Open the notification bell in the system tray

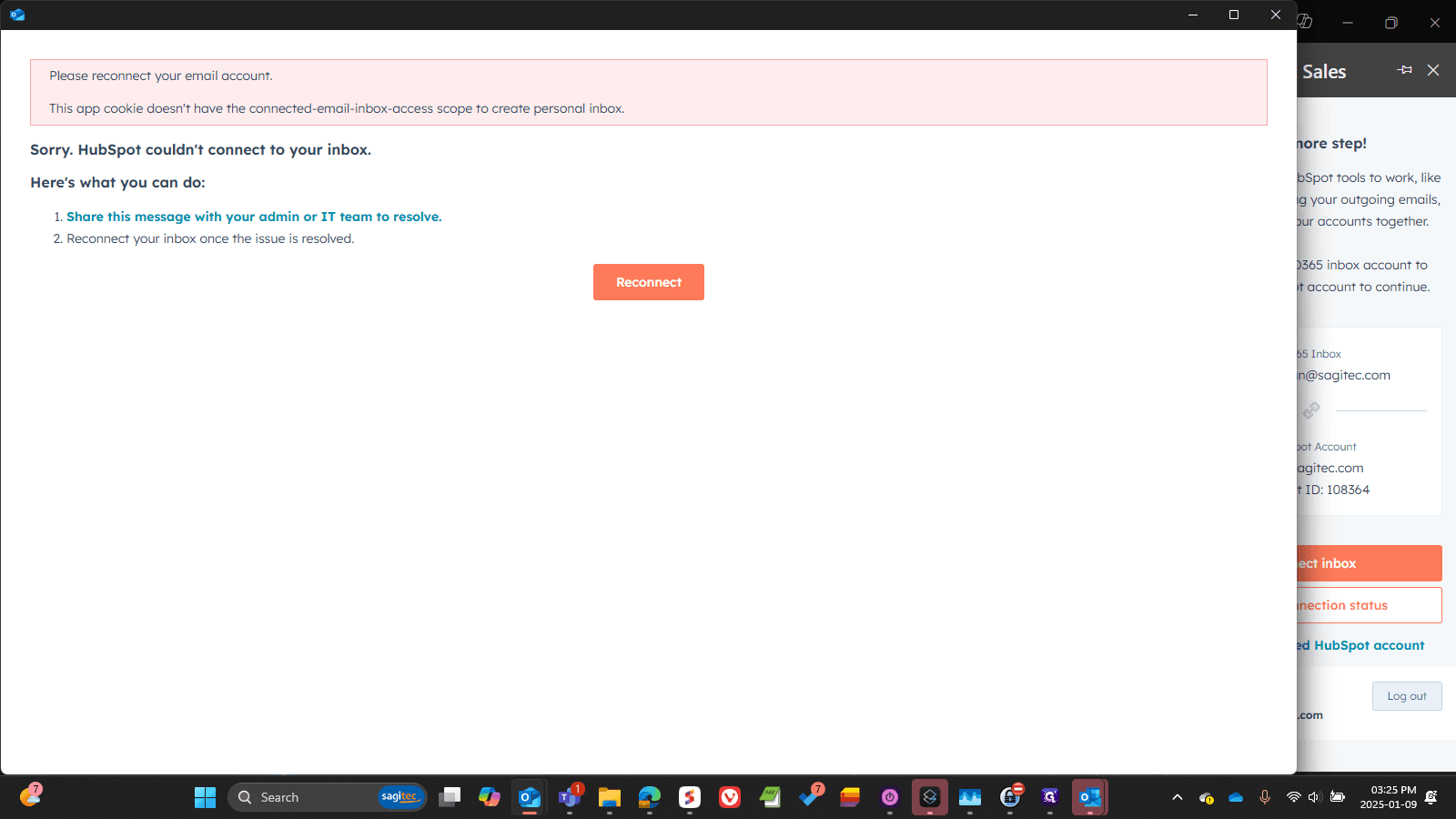[x=1431, y=797]
